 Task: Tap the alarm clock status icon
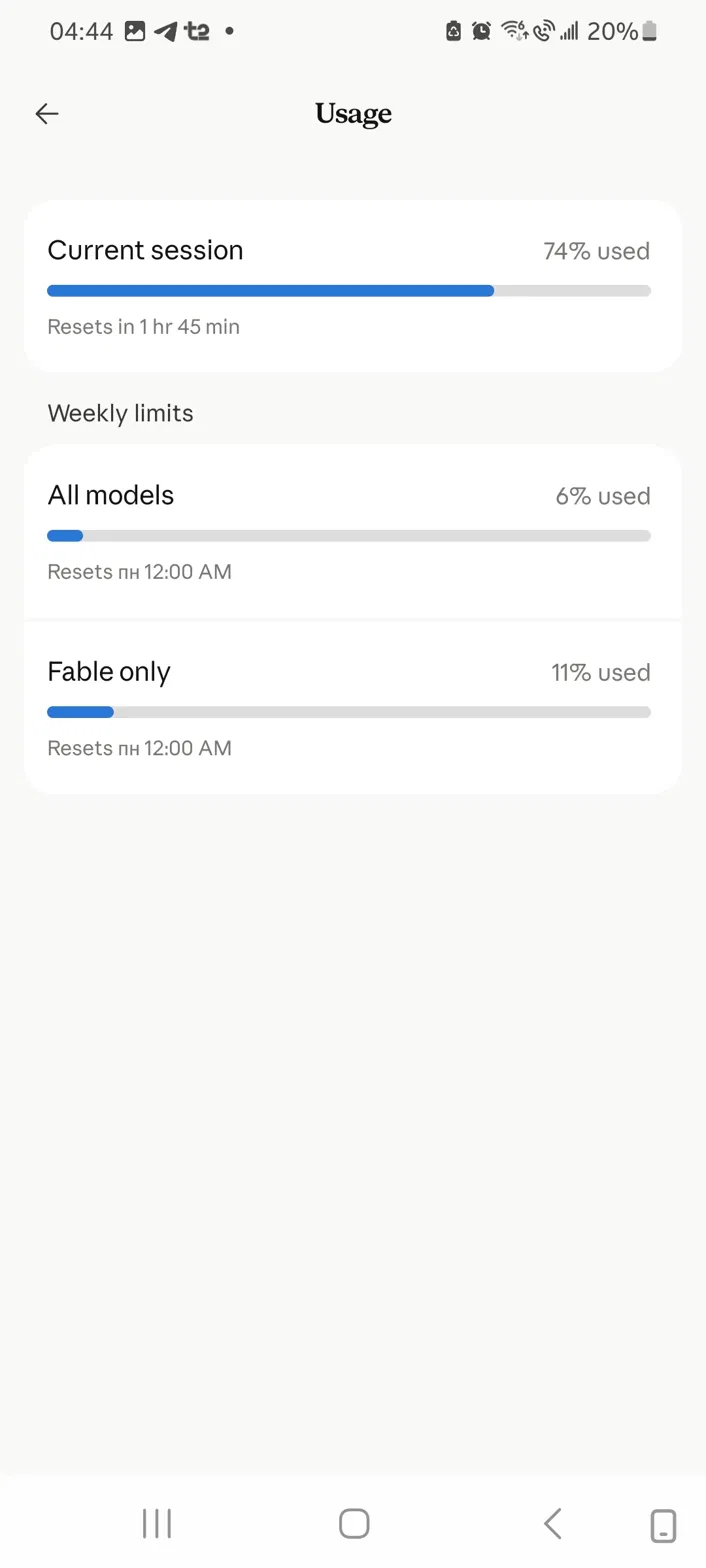tap(481, 31)
